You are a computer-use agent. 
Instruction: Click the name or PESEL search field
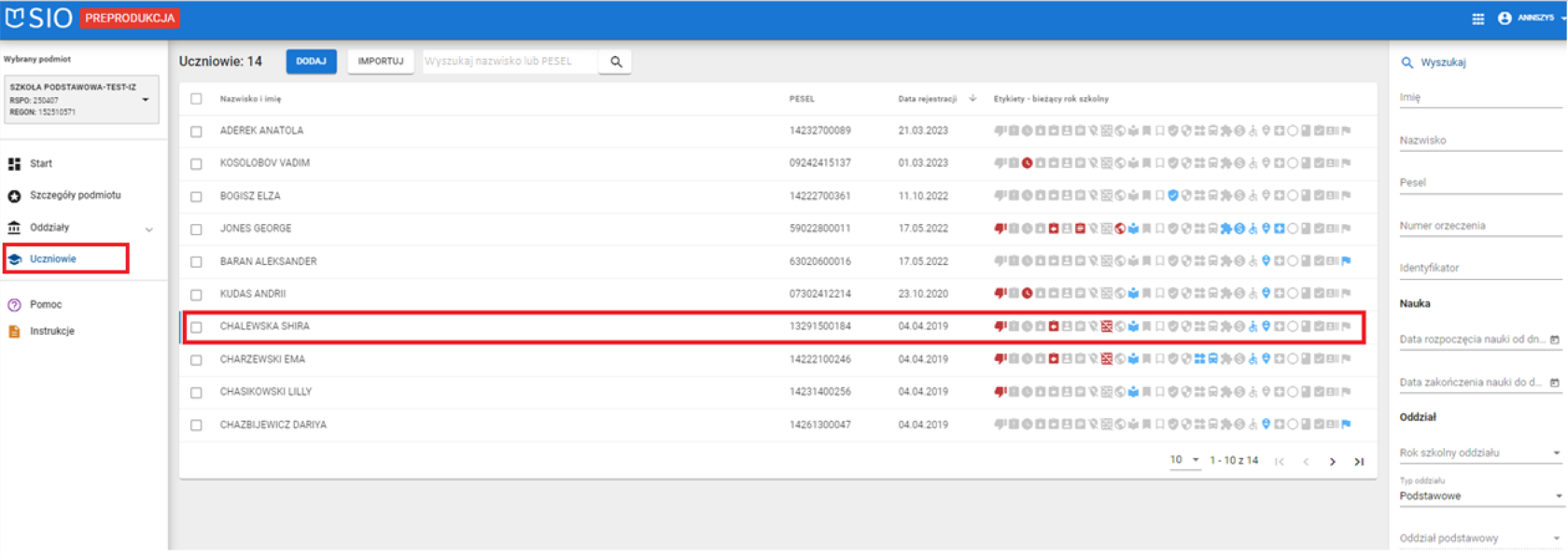point(509,62)
